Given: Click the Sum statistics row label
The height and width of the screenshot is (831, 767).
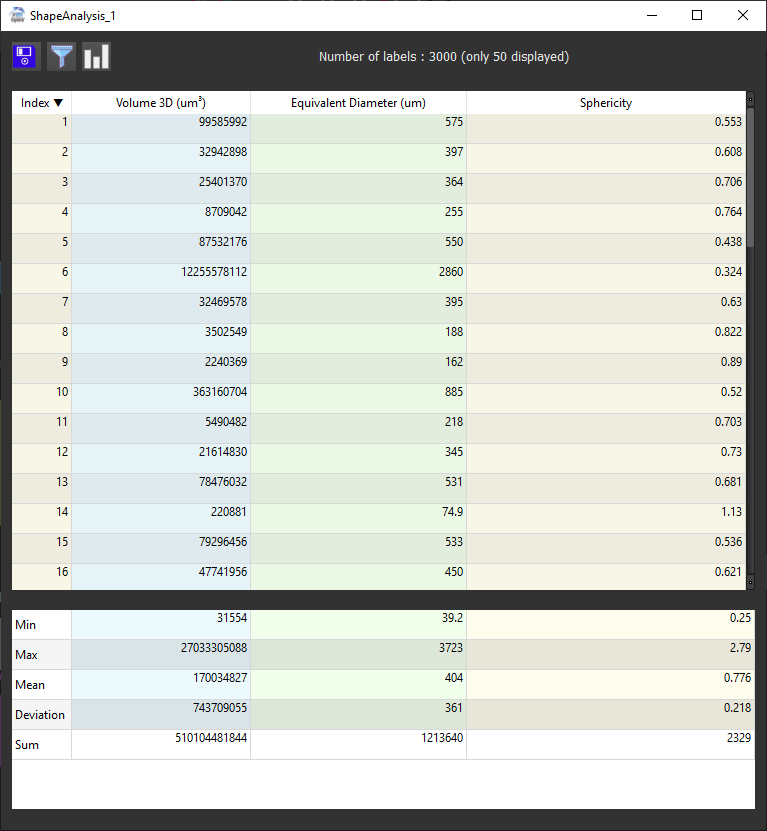Looking at the screenshot, I should [x=42, y=745].
